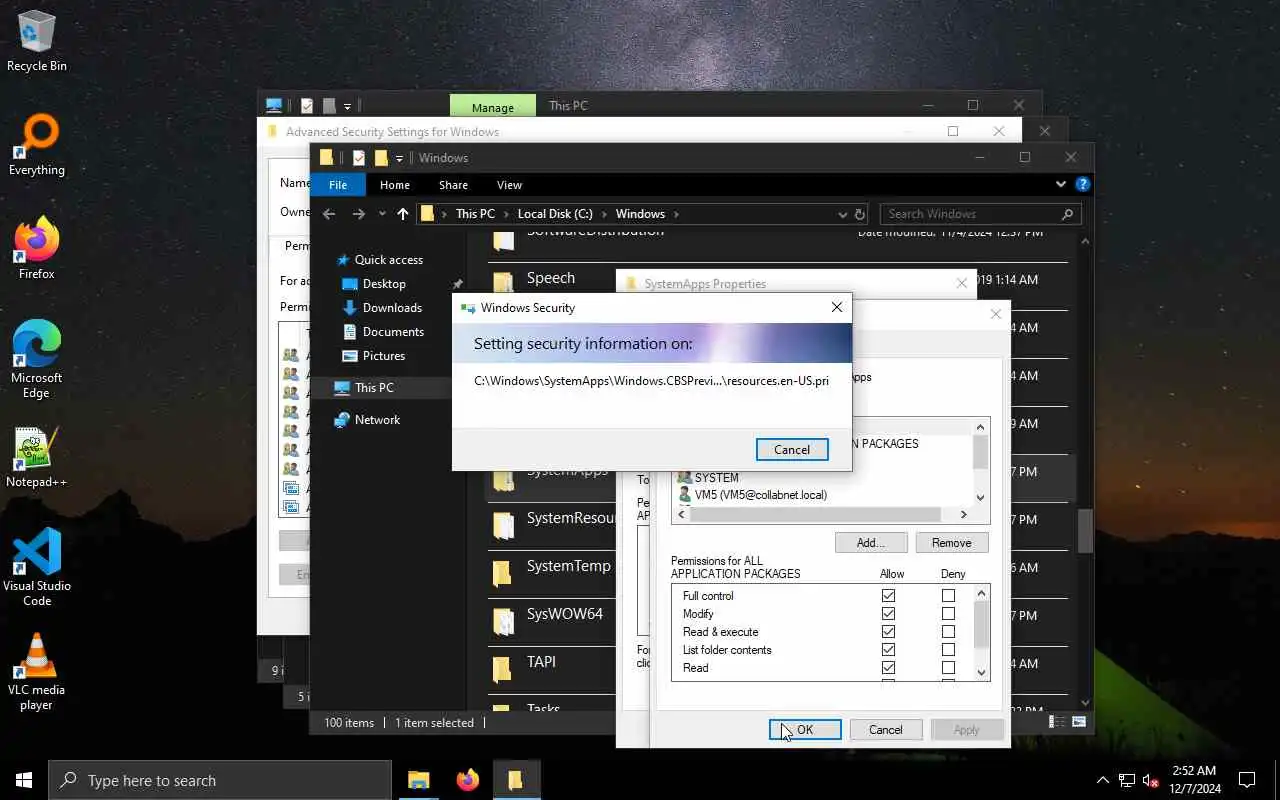The height and width of the screenshot is (800, 1280).
Task: Click the Search Windows input field
Action: pyautogui.click(x=970, y=214)
